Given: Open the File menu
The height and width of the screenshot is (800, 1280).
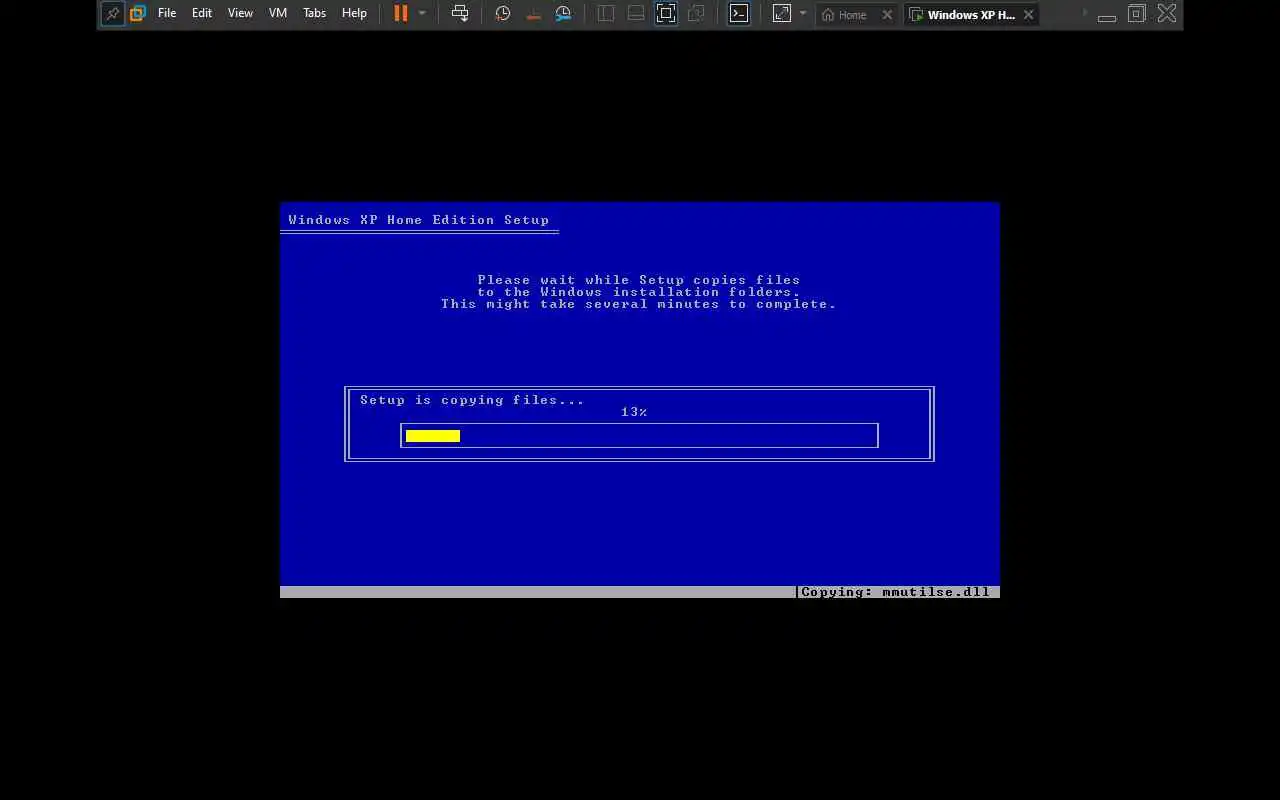Looking at the screenshot, I should [x=167, y=14].
